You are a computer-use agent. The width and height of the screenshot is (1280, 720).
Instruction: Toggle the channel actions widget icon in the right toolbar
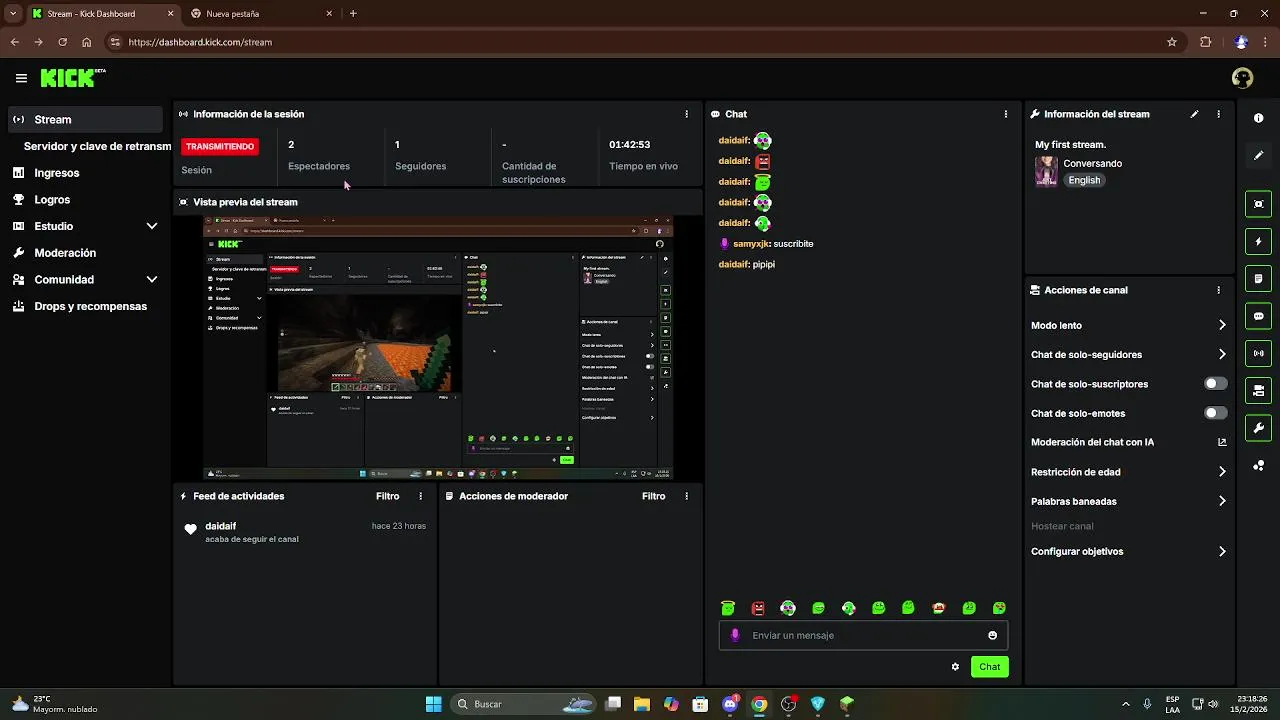coord(1258,390)
